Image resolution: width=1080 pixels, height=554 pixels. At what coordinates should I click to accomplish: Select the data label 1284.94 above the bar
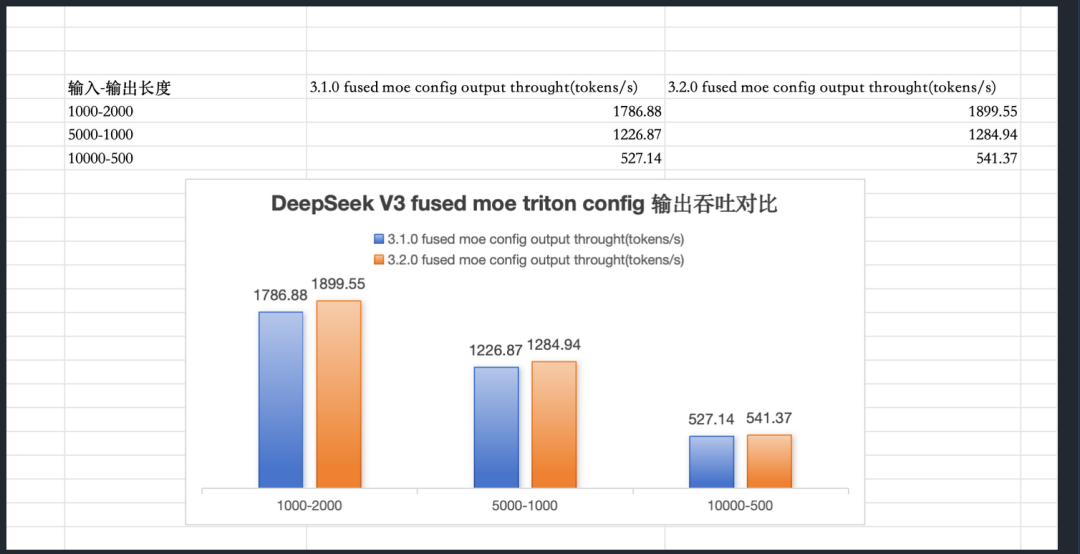pos(554,345)
